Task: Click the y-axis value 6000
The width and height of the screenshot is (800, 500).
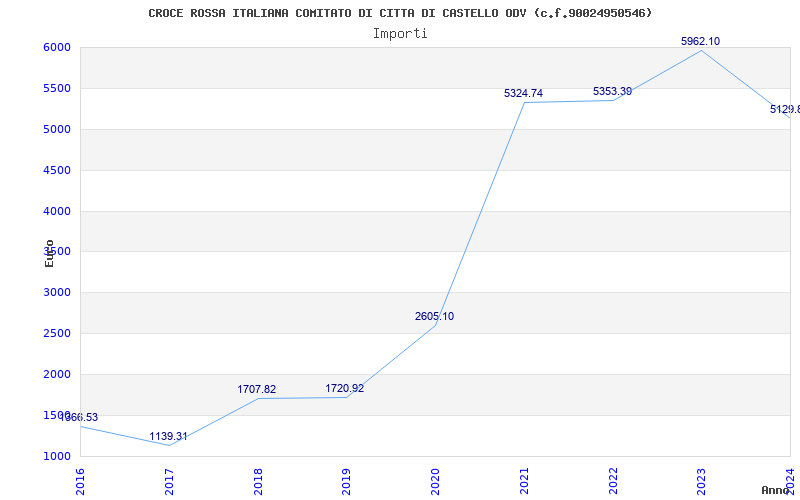Action: [x=57, y=47]
